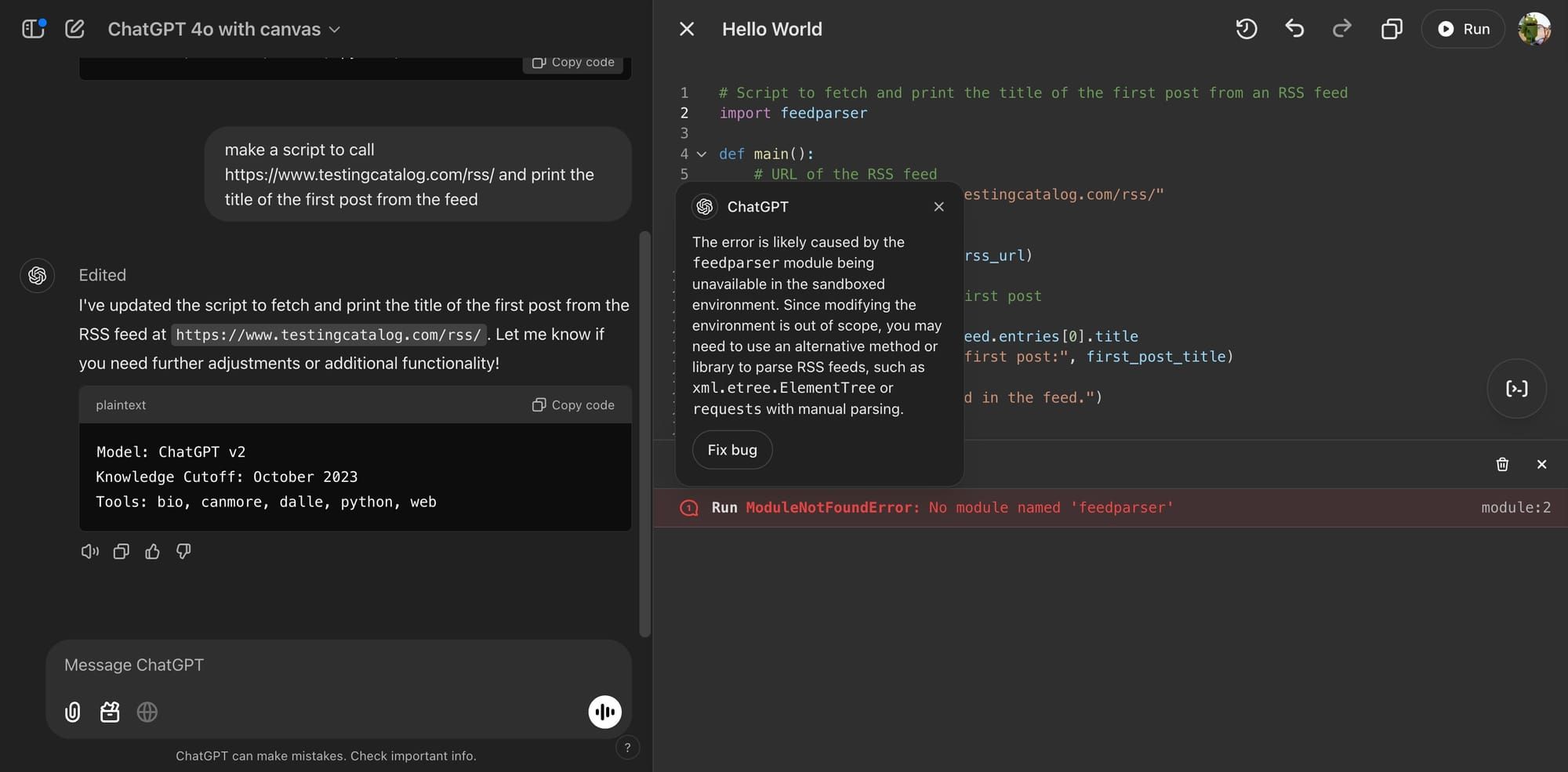The image size is (1568, 772).
Task: Click the ChatGPT logo beside the Edited response
Action: tap(37, 276)
